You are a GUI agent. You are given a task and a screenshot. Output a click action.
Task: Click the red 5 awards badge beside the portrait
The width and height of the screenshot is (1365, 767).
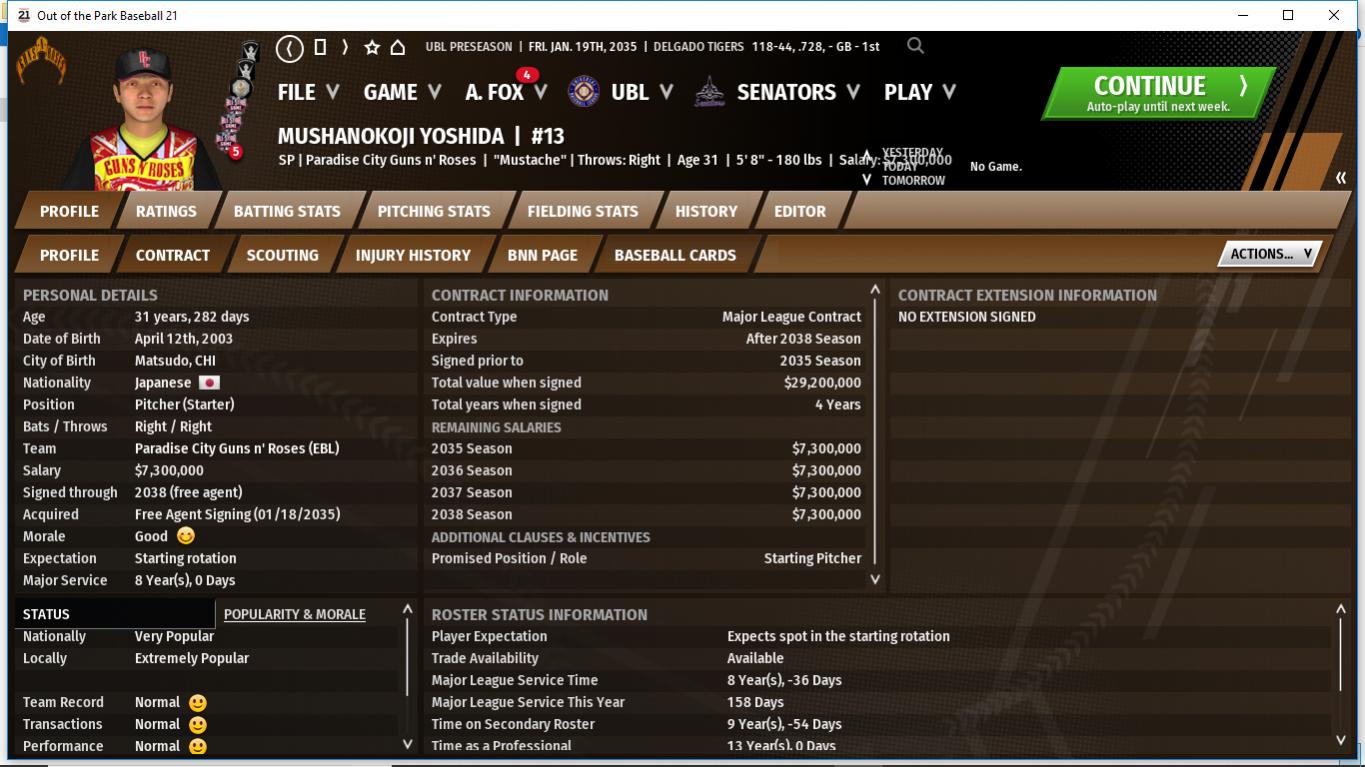(236, 152)
